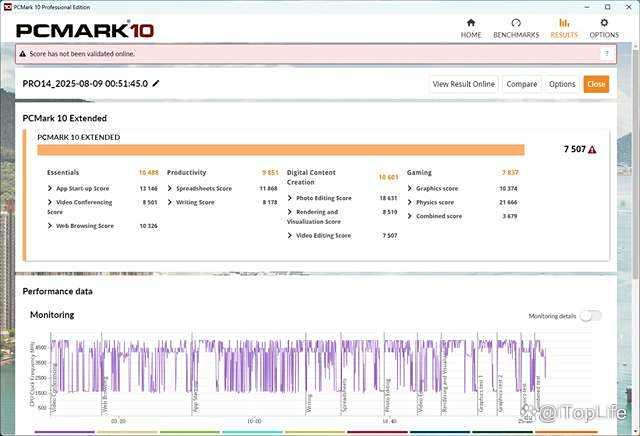Expand Web Browsing Score
The height and width of the screenshot is (436, 640).
49,226
